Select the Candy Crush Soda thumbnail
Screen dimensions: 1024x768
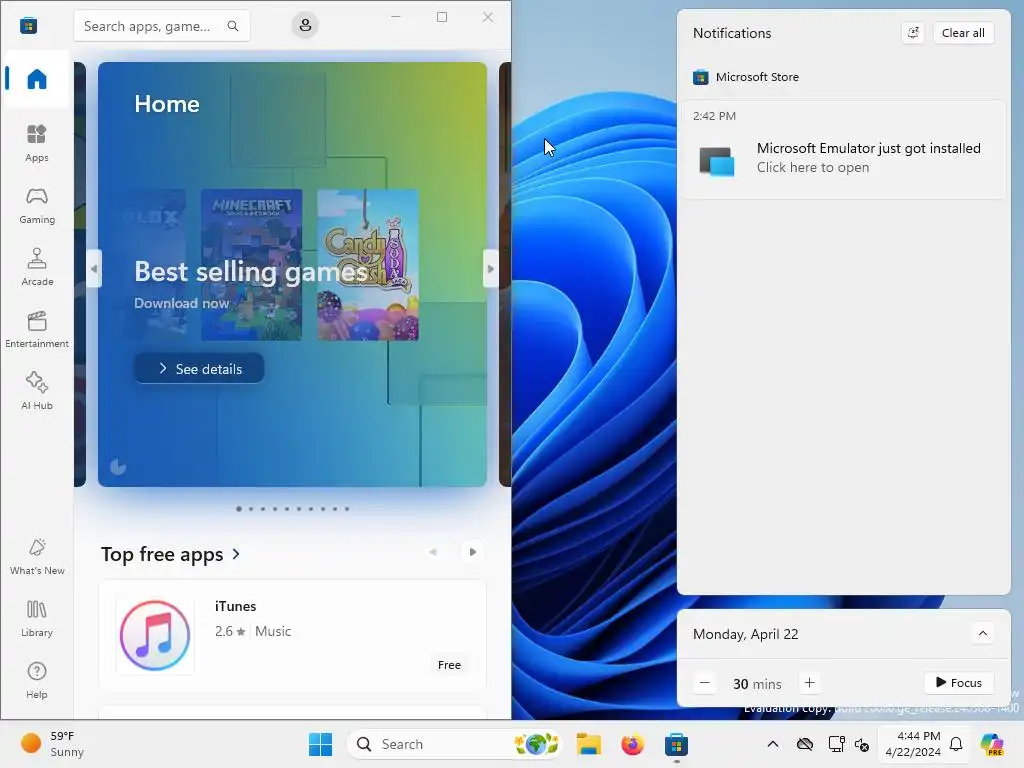point(368,264)
